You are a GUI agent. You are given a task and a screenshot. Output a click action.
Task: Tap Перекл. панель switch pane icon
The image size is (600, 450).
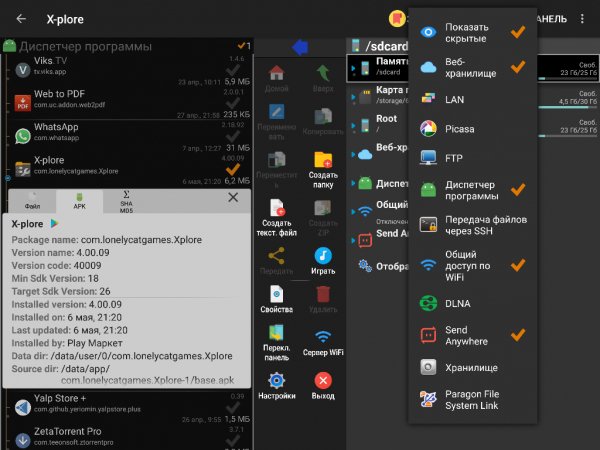pyautogui.click(x=276, y=333)
